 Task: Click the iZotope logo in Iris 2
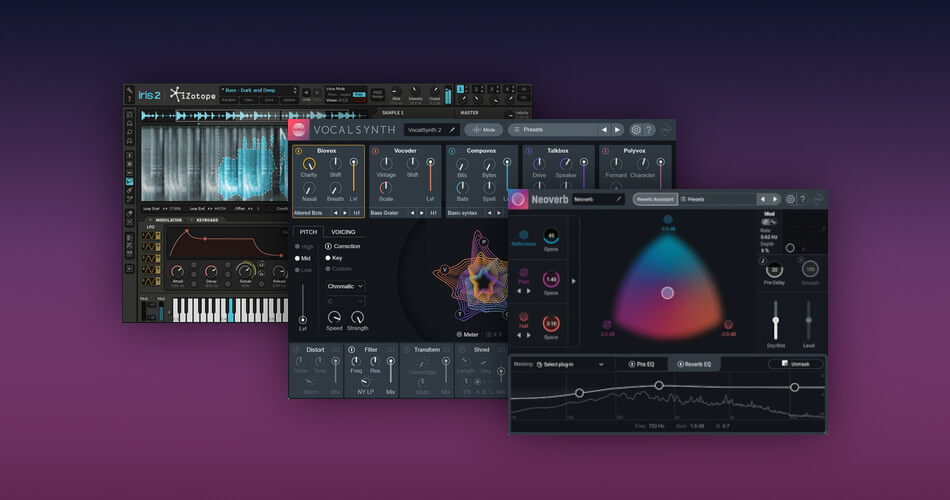(x=192, y=95)
